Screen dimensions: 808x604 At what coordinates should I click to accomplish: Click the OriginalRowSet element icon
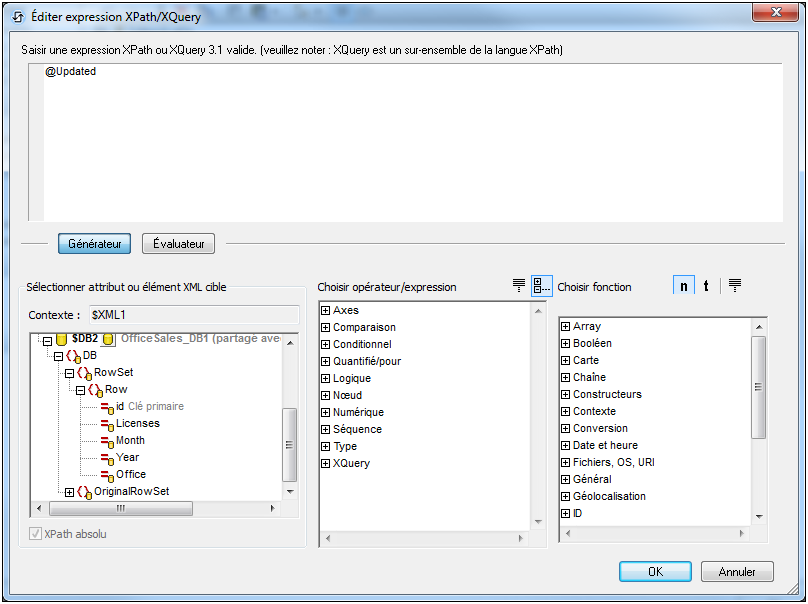pyautogui.click(x=84, y=492)
